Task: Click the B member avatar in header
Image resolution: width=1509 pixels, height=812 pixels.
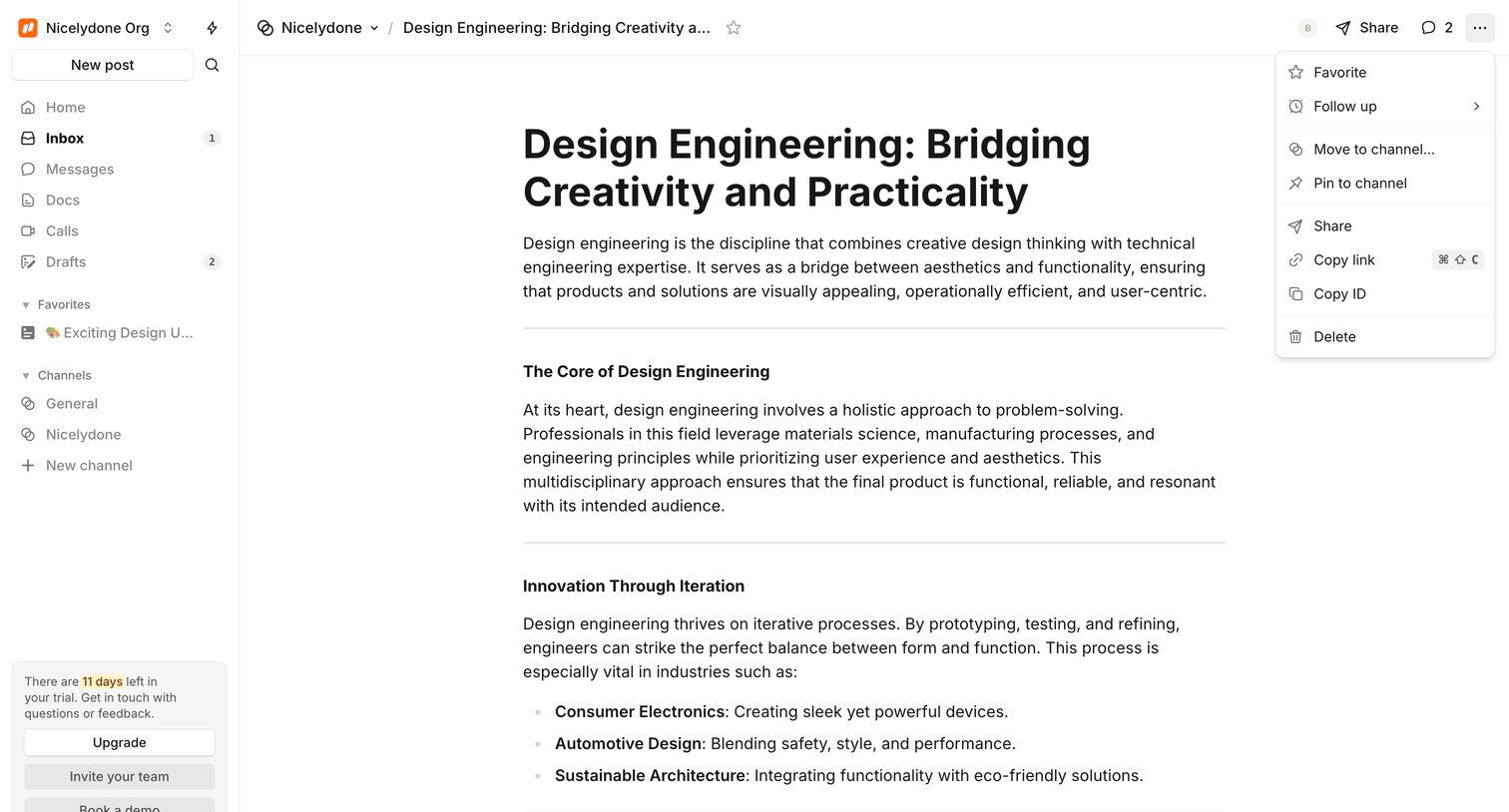Action: [1307, 28]
